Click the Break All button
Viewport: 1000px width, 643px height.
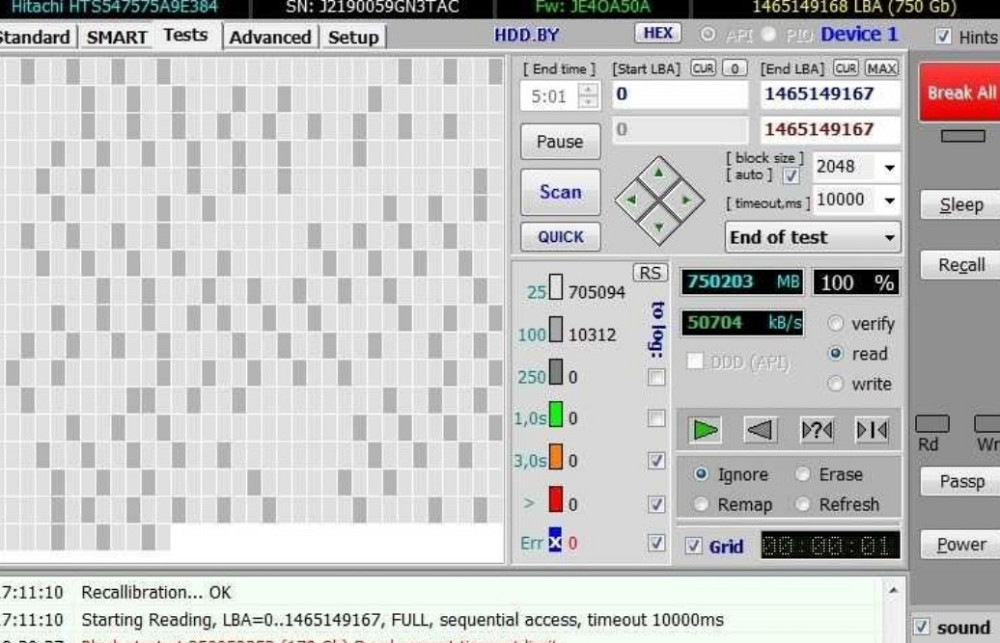pos(961,93)
